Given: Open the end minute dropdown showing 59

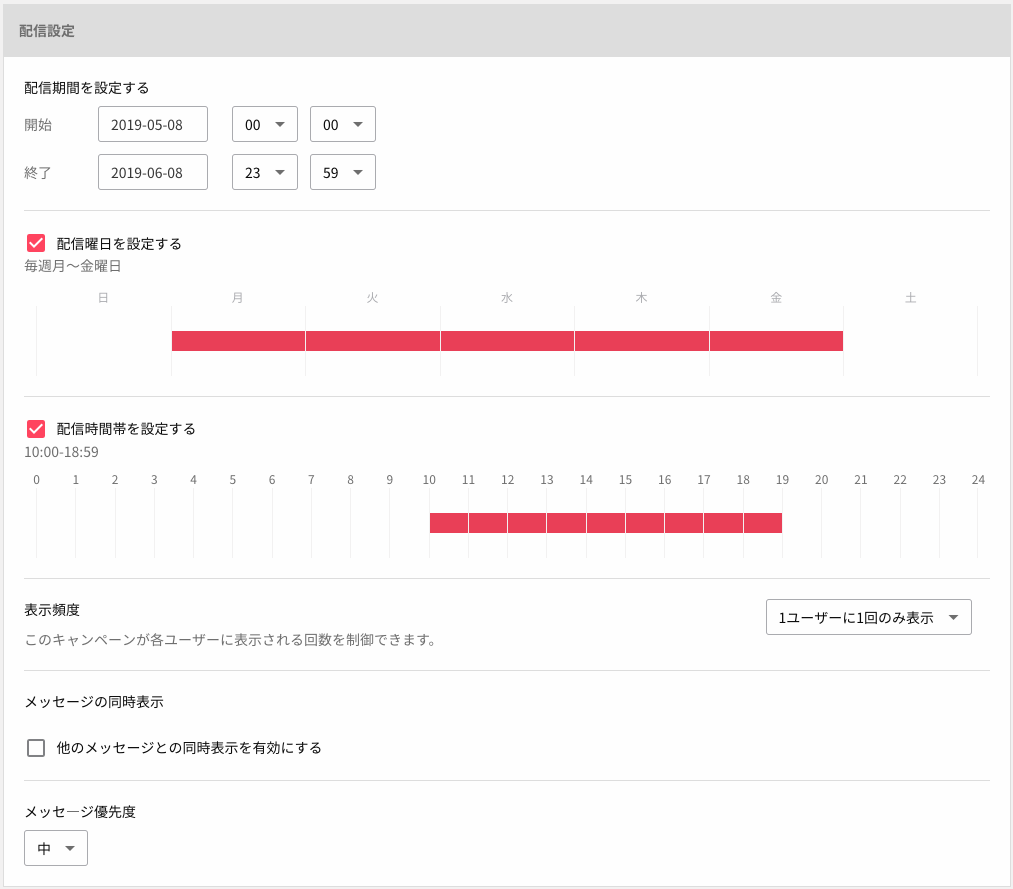Looking at the screenshot, I should [x=342, y=172].
